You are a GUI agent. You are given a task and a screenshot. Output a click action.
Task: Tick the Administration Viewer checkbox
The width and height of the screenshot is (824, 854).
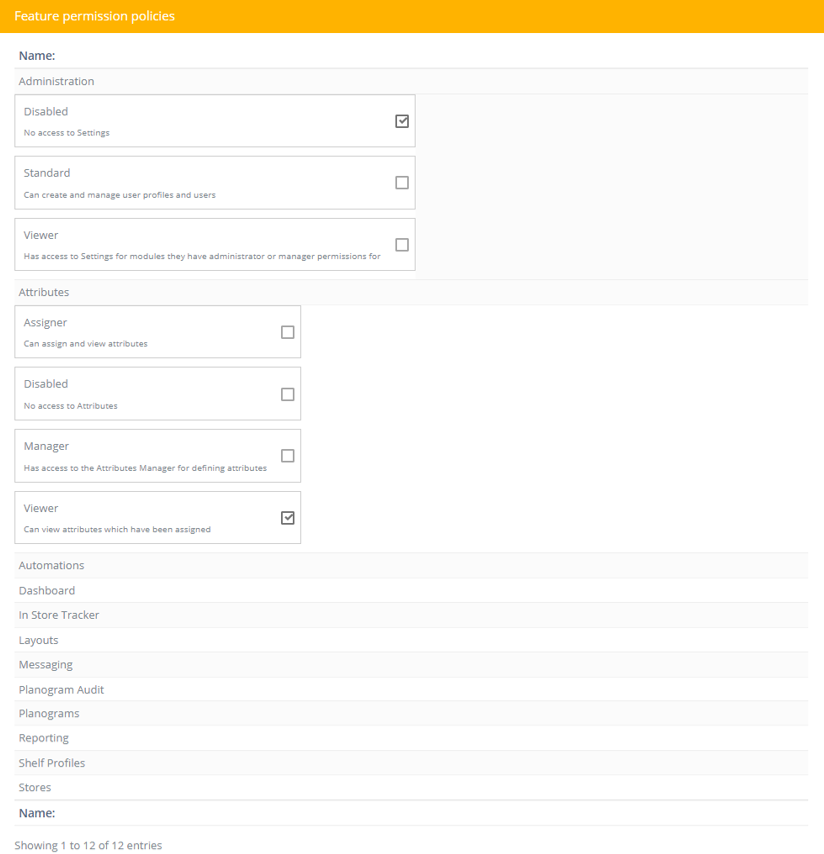(x=402, y=245)
